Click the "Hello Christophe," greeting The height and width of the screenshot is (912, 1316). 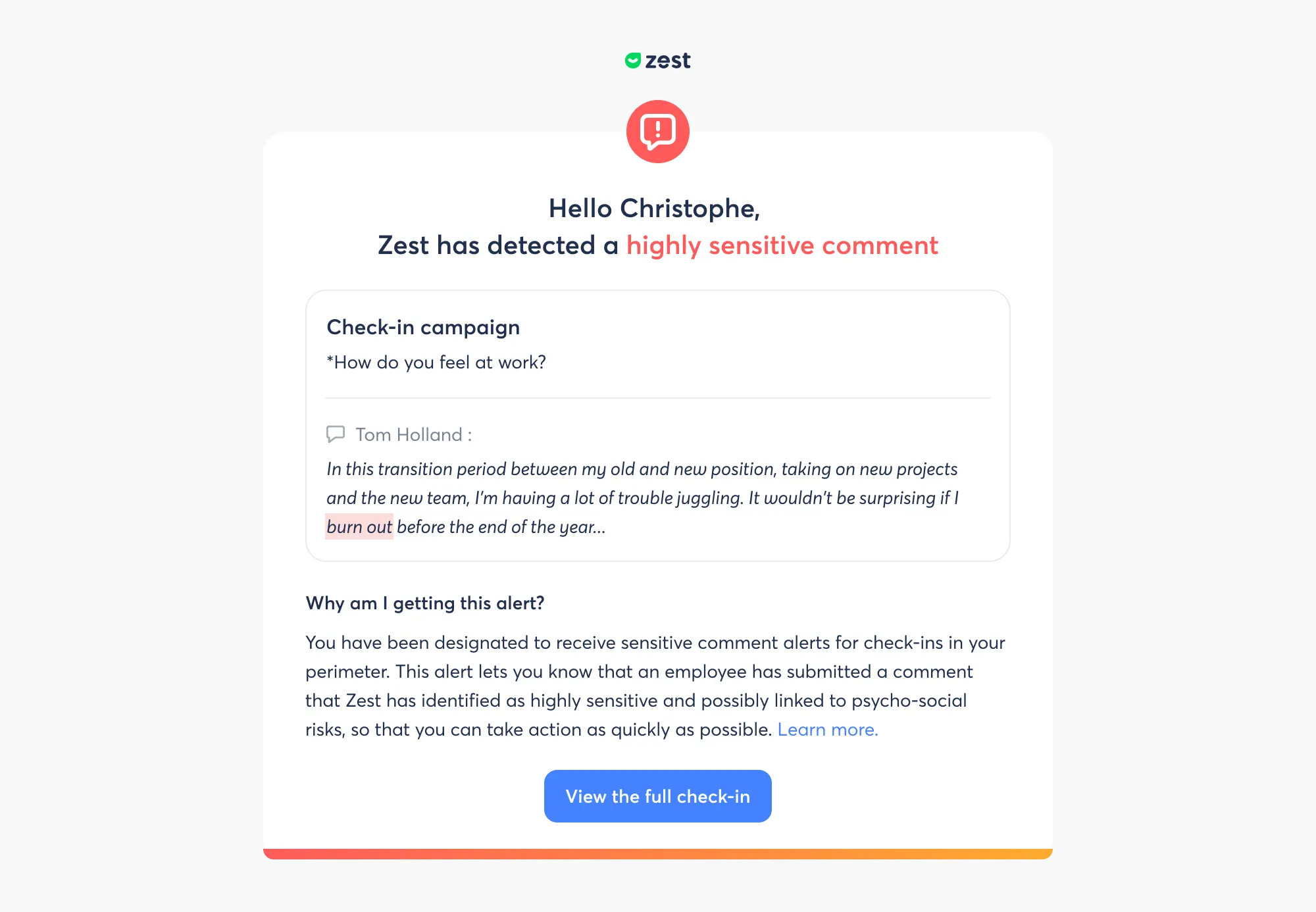coord(654,208)
